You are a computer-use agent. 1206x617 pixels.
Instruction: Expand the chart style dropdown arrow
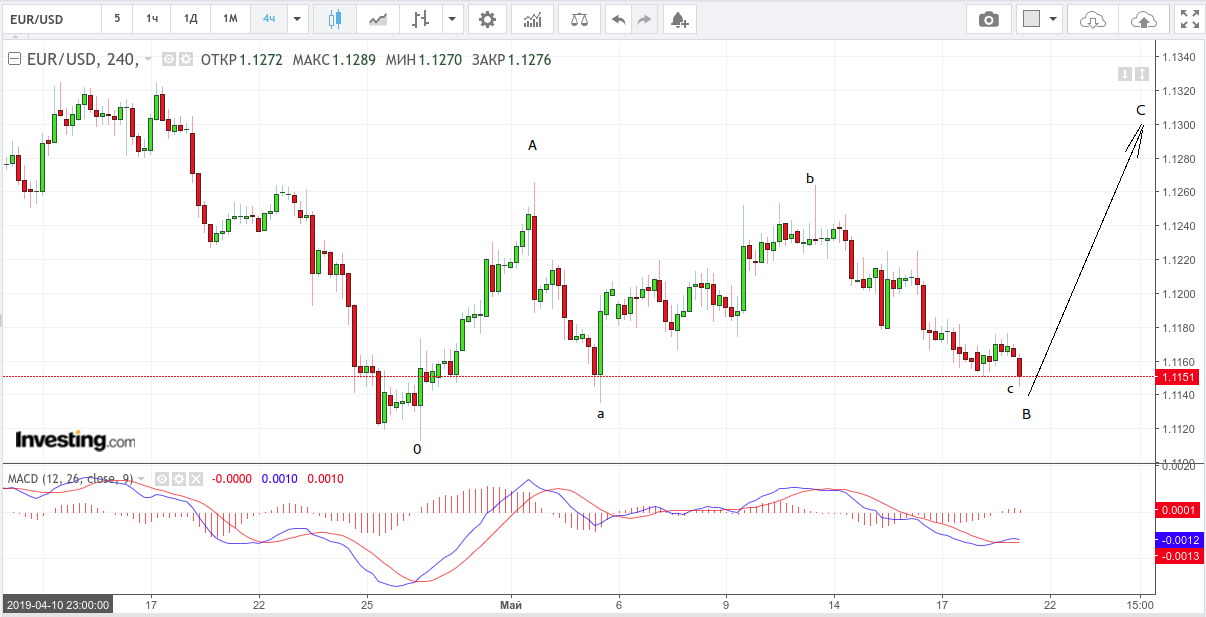(x=454, y=19)
